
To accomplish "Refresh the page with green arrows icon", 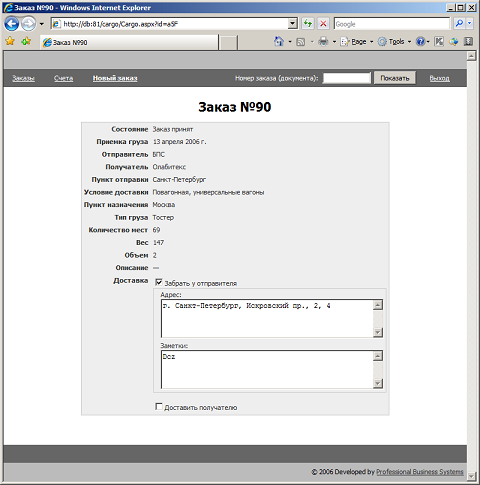I will (x=308, y=24).
